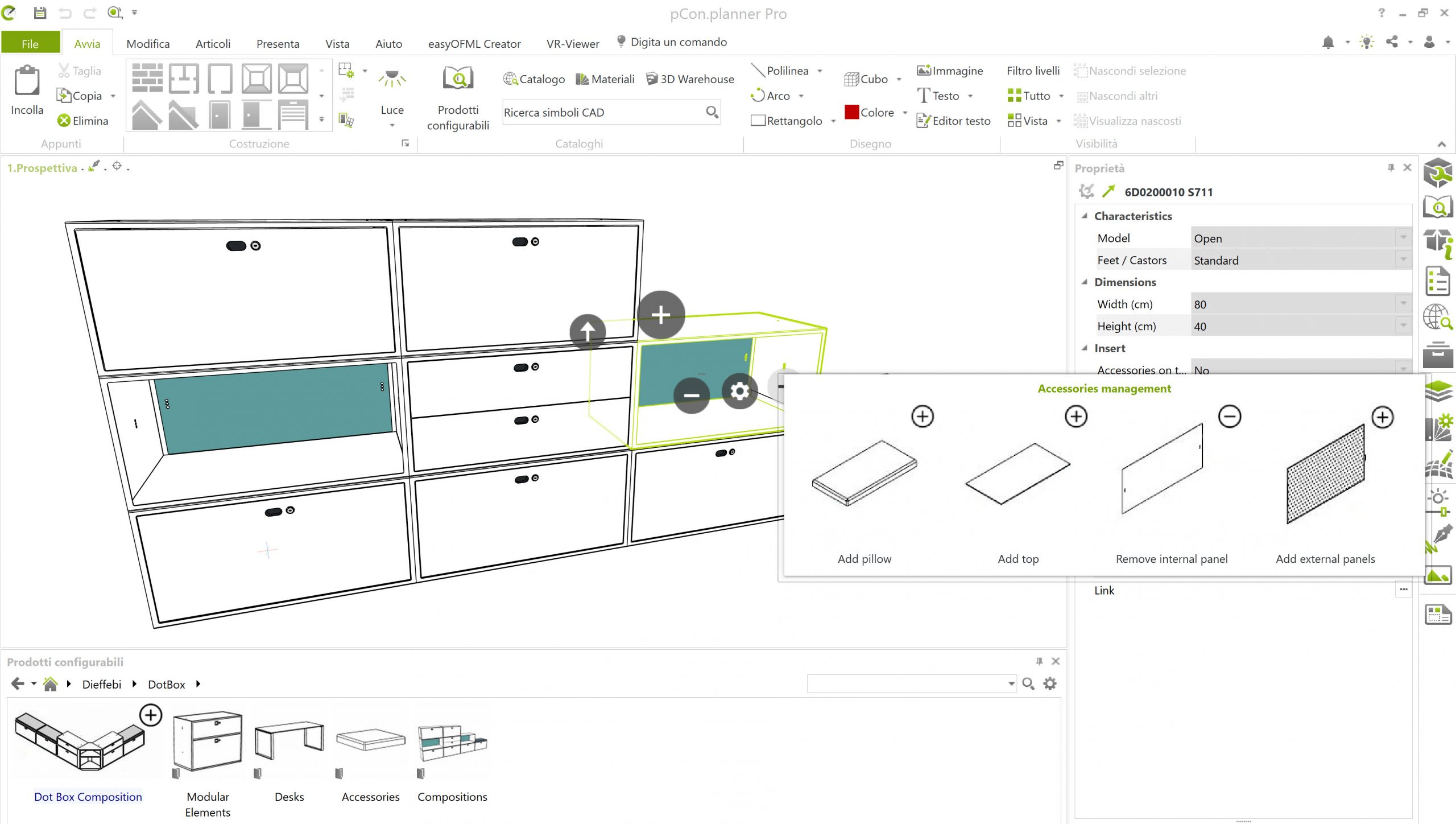Pin the Proprietà panel
The width and height of the screenshot is (1456, 824).
(x=1391, y=167)
